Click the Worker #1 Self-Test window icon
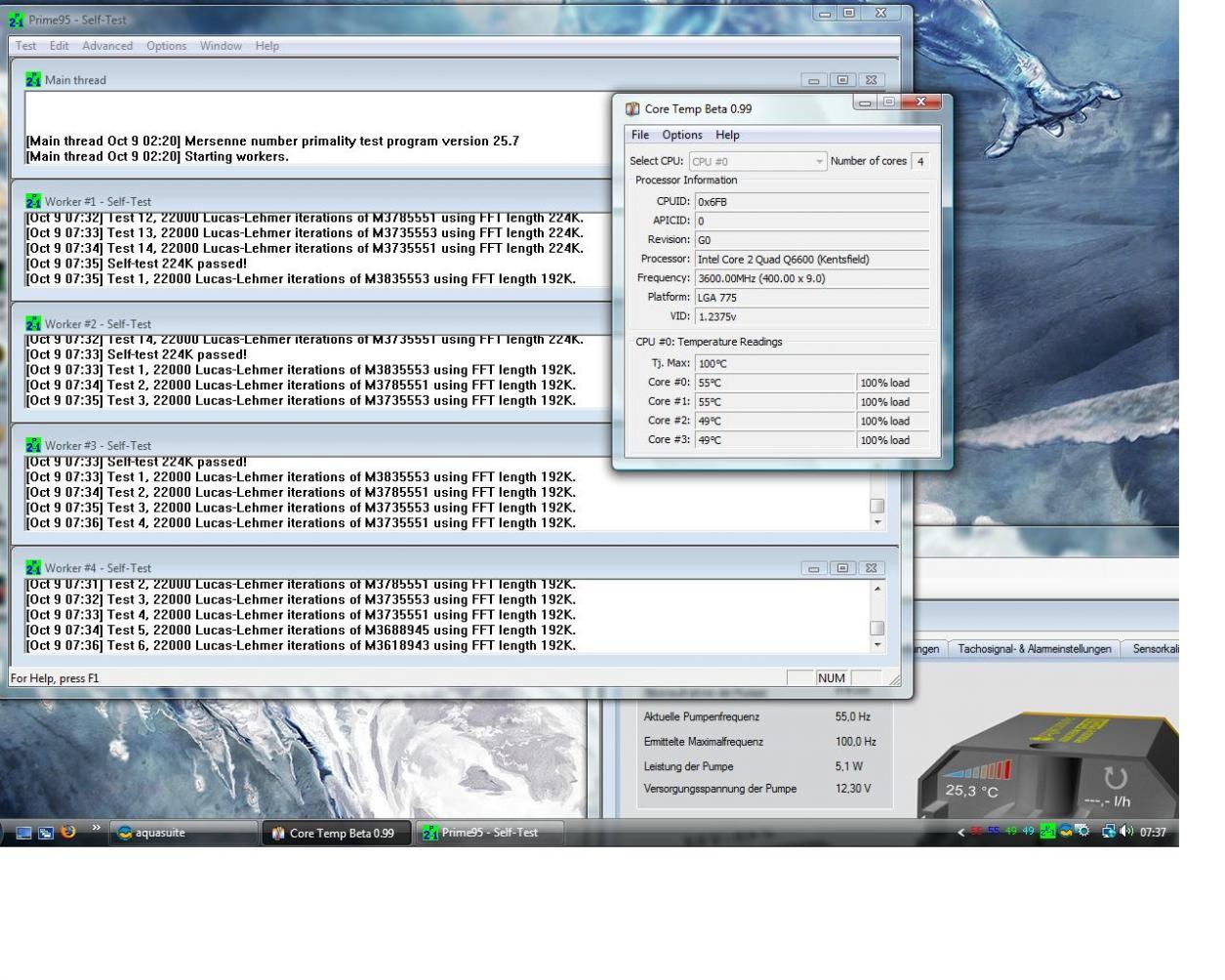This screenshot has height=980, width=1225. pyautogui.click(x=33, y=201)
